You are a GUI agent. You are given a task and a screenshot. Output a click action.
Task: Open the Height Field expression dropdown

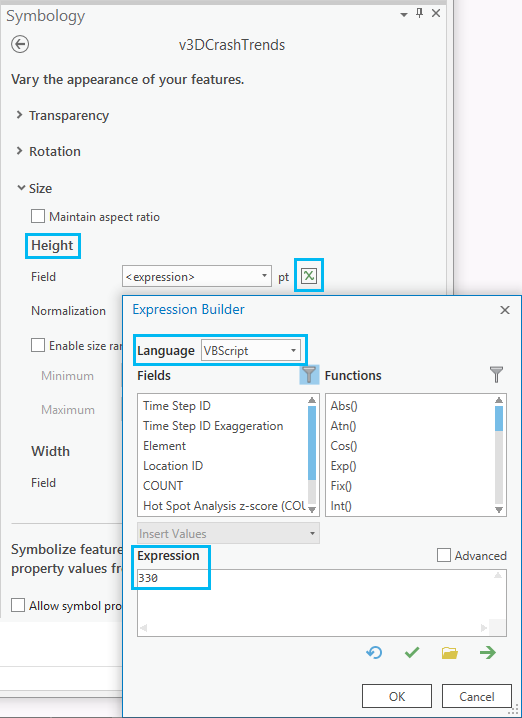point(197,276)
